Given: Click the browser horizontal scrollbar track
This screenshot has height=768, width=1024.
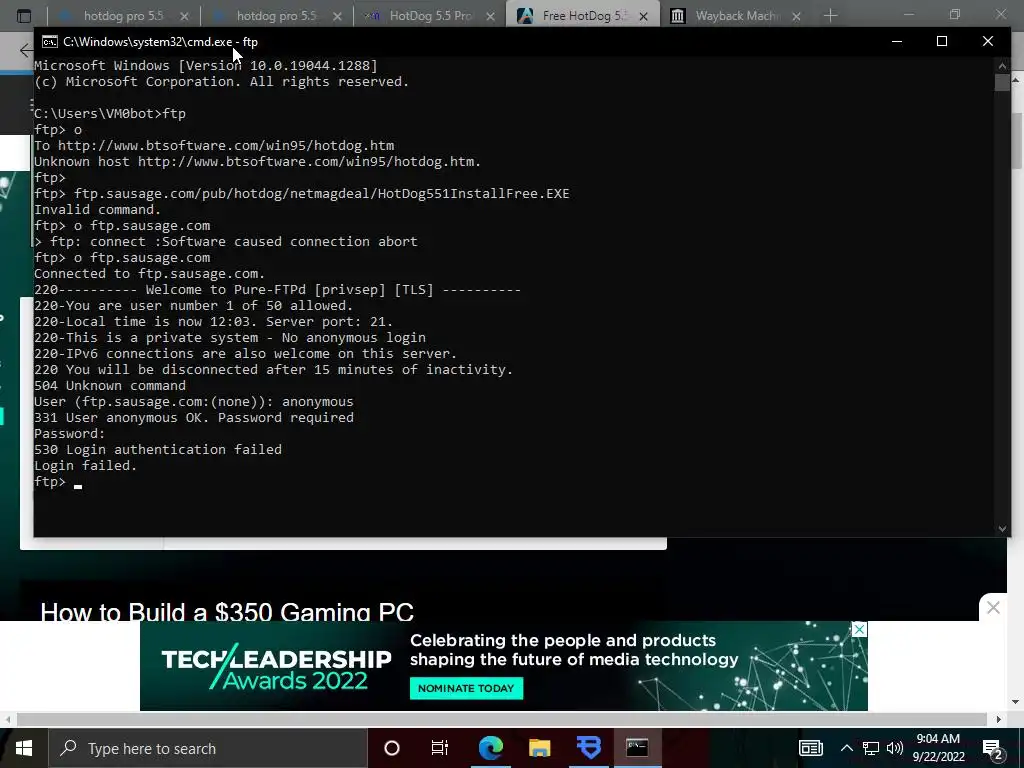Looking at the screenshot, I should (502, 719).
